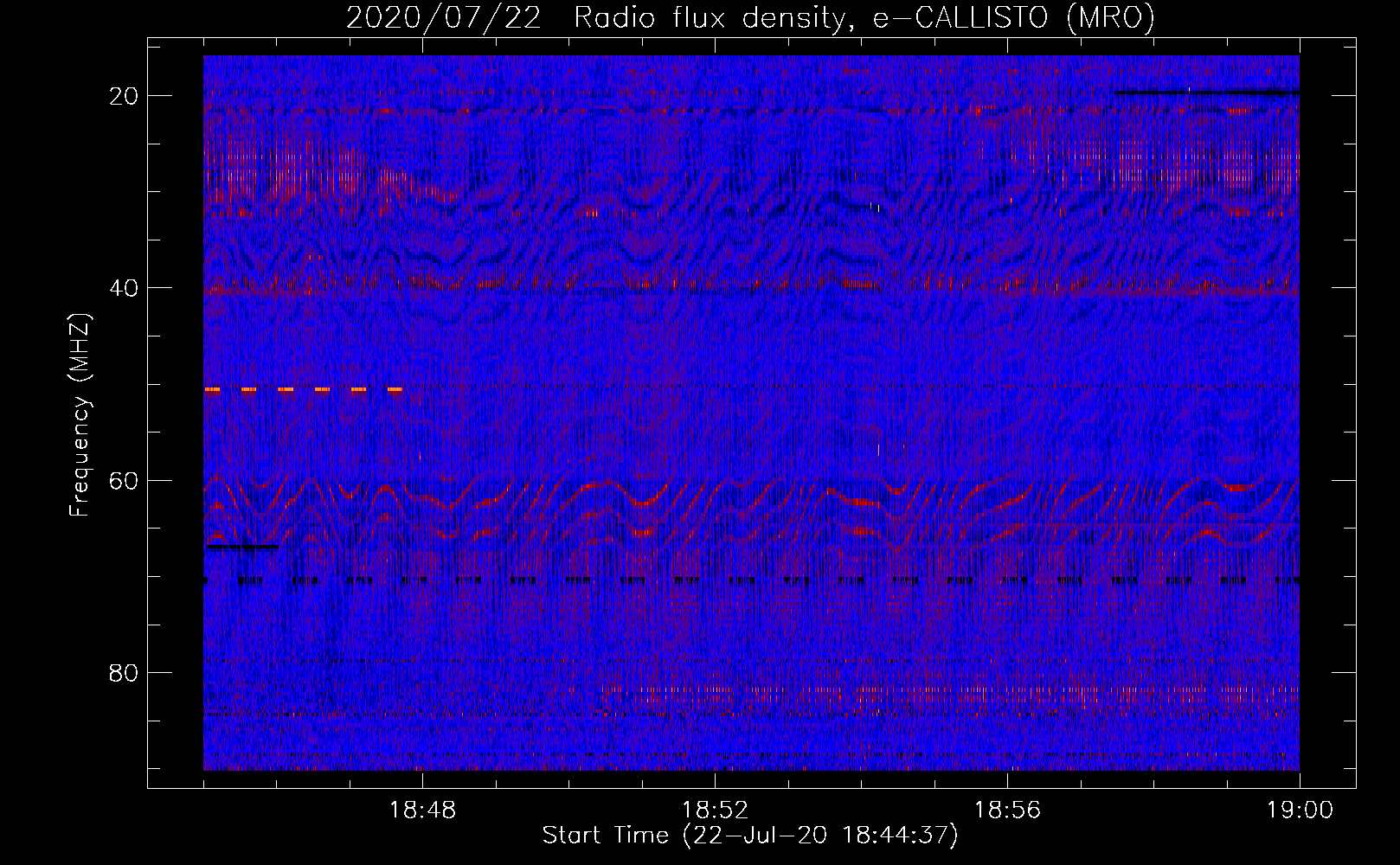1400x865 pixels.
Task: Click the plot title 'Radio flux density, e-CALLISTO (MRO)'
Action: coord(864,18)
